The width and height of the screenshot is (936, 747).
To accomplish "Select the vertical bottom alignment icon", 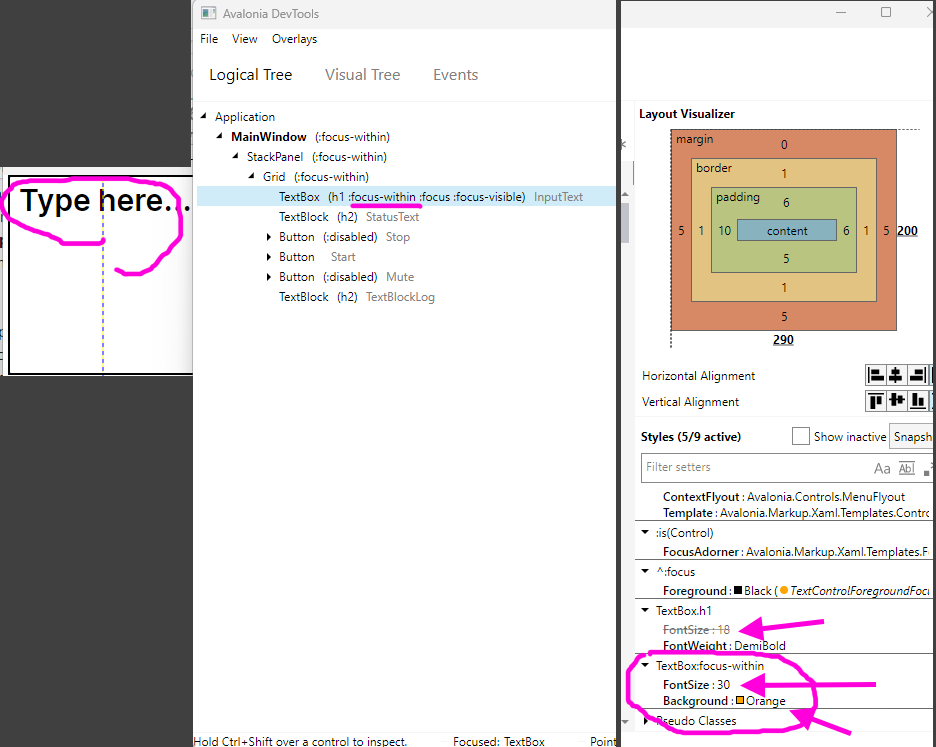I will point(918,400).
